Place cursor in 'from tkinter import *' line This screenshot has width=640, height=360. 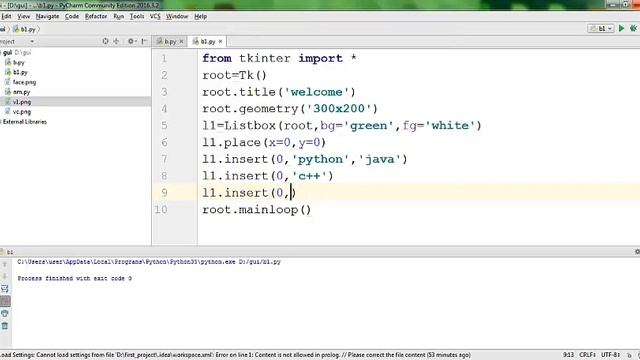(279, 58)
